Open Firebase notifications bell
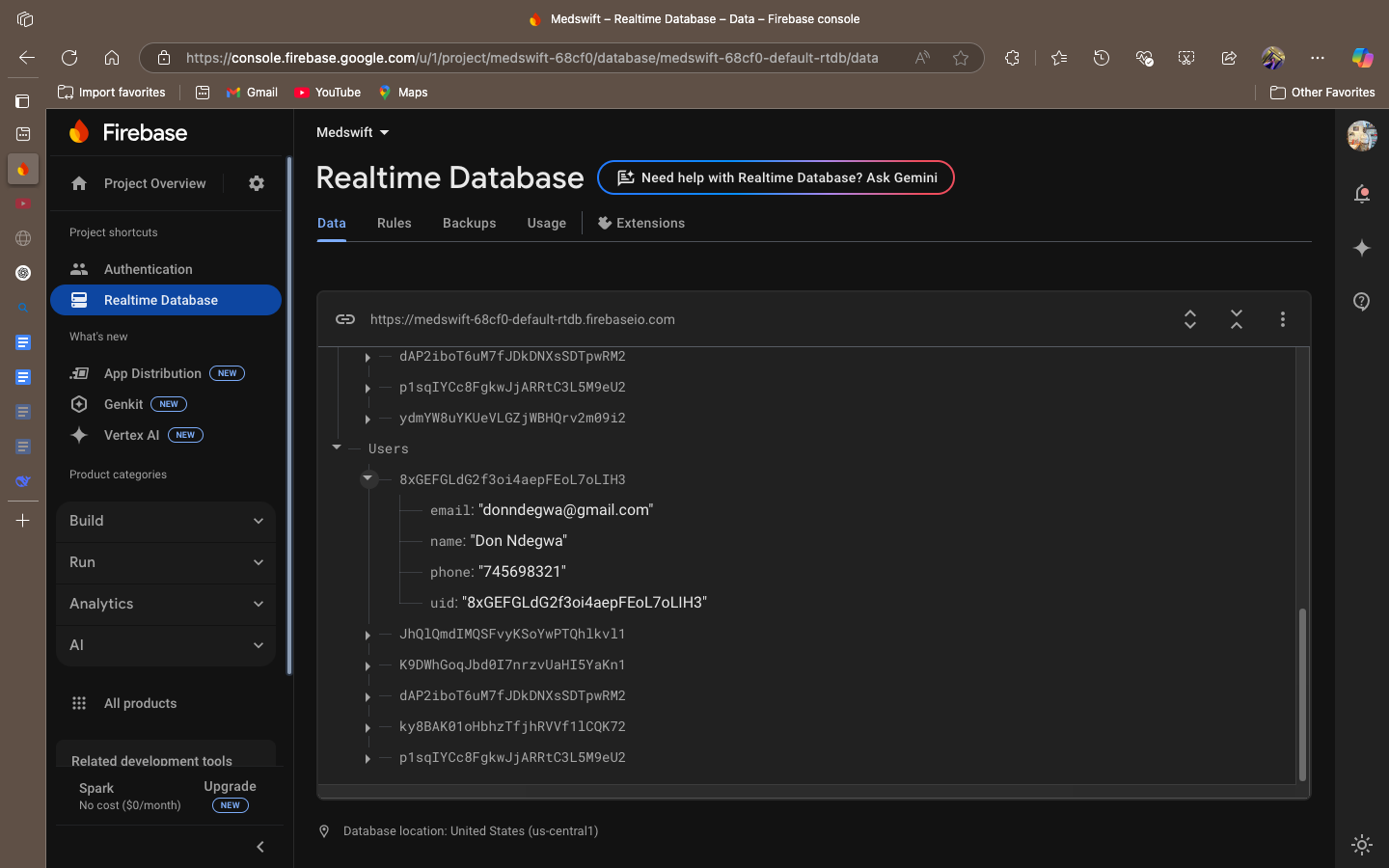 pos(1362,194)
